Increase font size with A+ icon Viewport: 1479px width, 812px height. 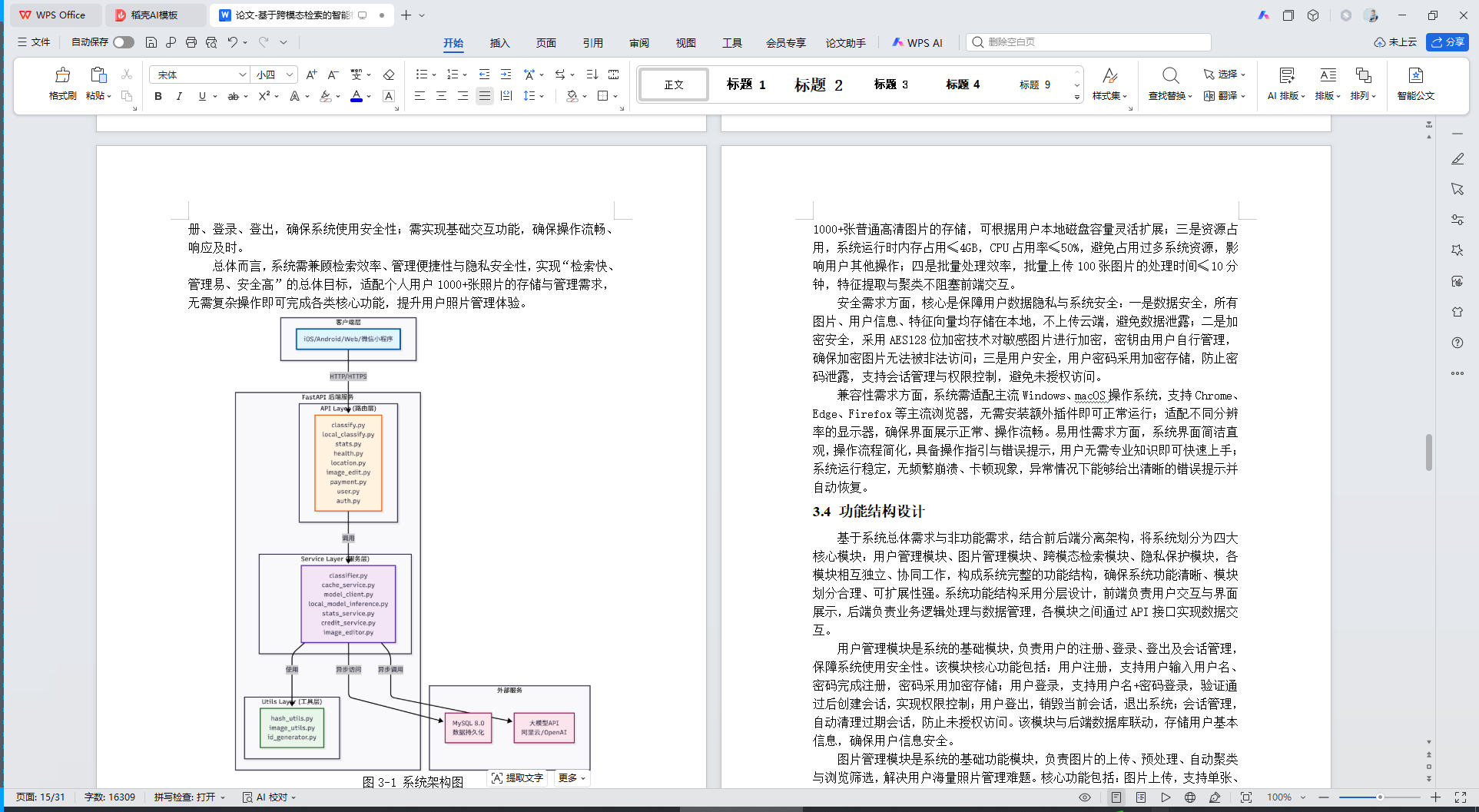[x=311, y=75]
